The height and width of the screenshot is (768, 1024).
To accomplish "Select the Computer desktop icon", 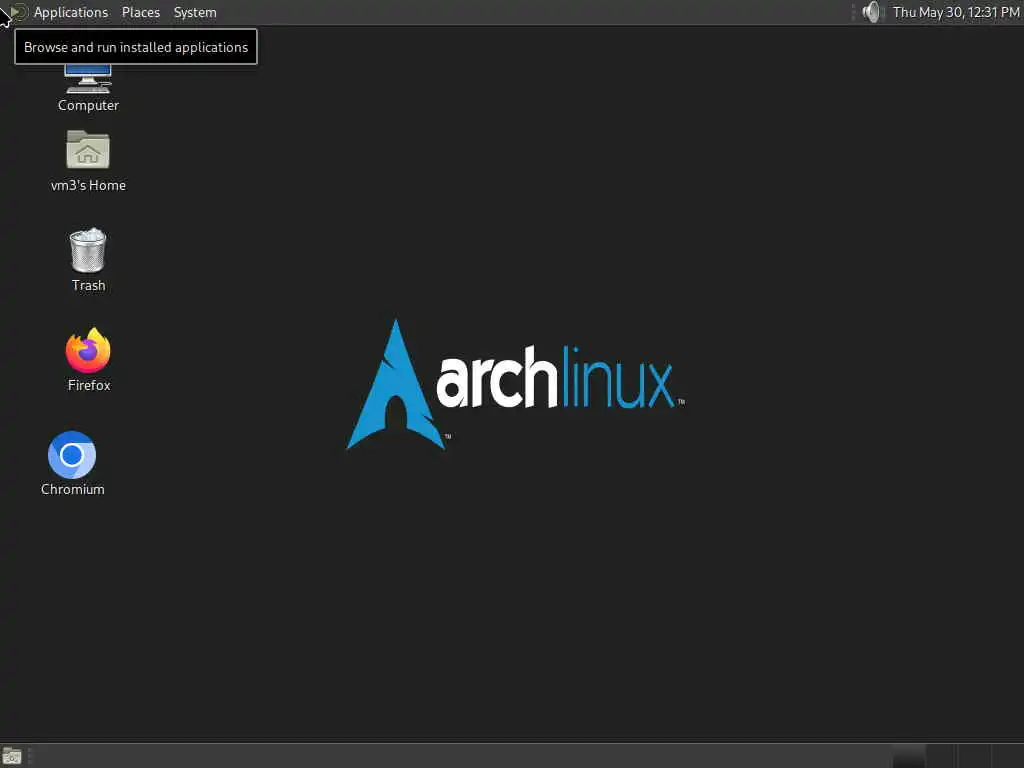I will (x=88, y=88).
